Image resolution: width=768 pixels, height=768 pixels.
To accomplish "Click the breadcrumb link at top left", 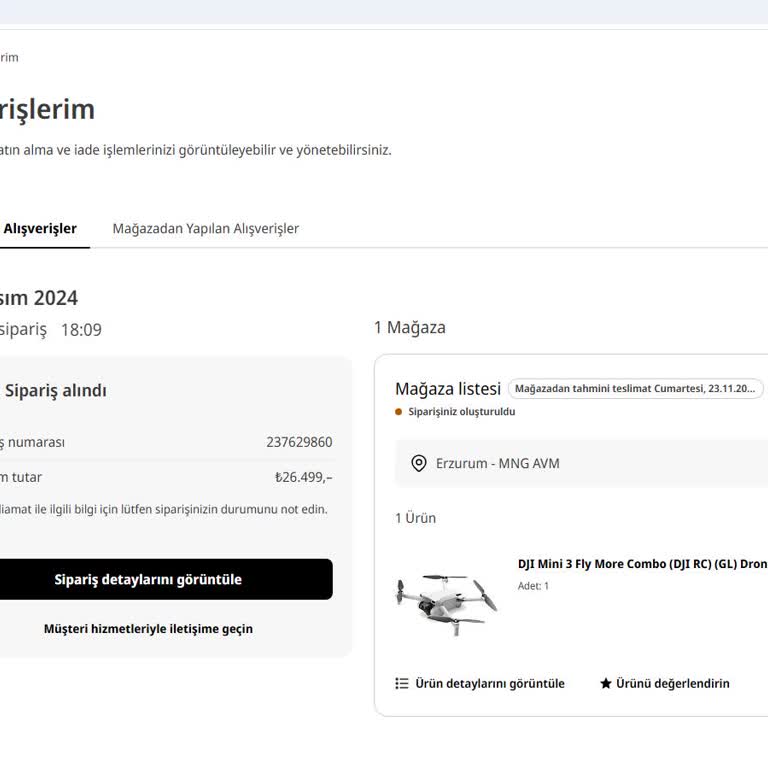I will (9, 57).
